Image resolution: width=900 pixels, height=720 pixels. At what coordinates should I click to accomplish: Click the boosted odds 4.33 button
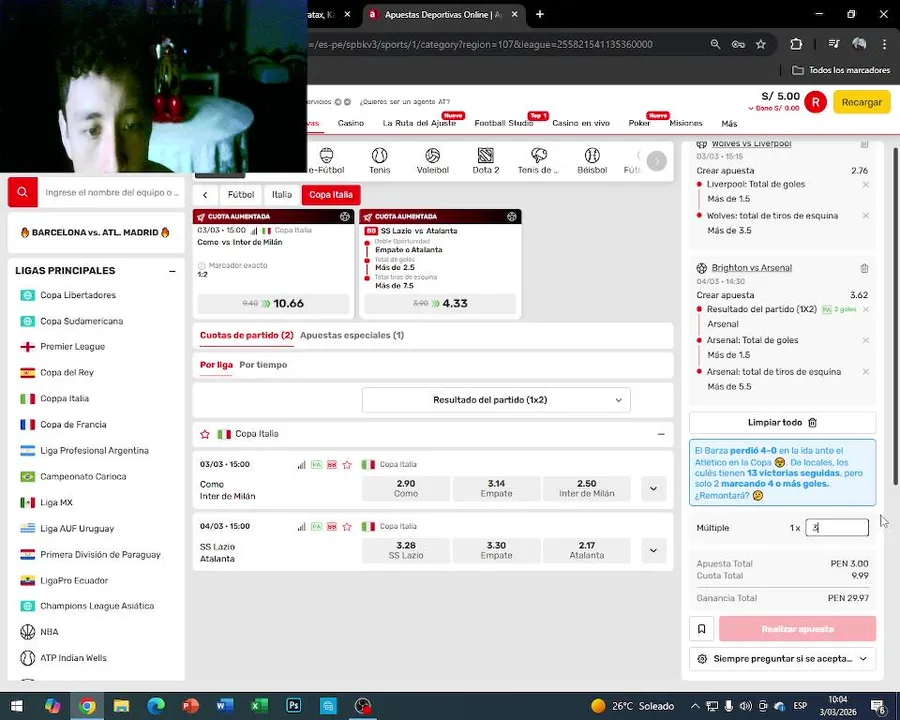tap(440, 303)
